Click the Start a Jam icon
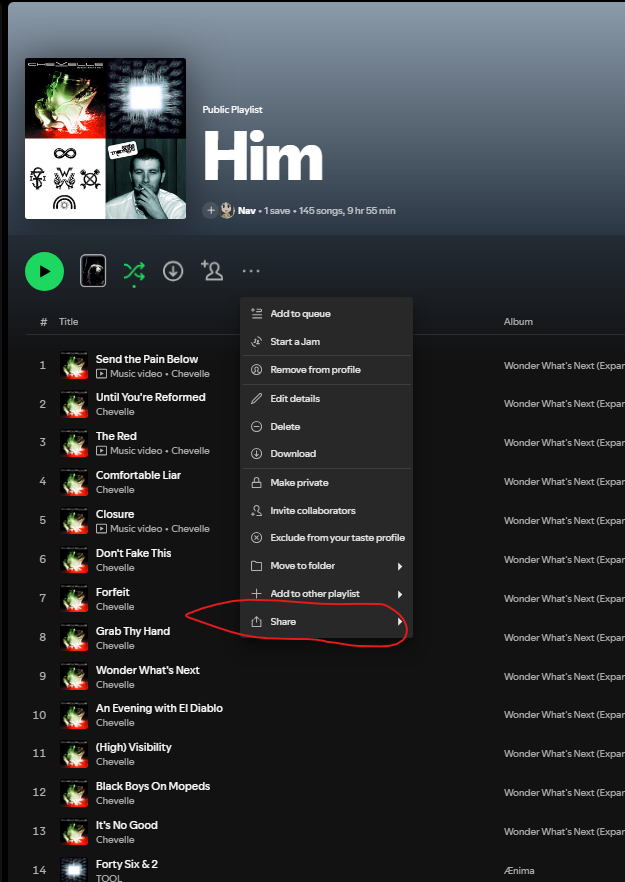The width and height of the screenshot is (625, 882). 257,341
